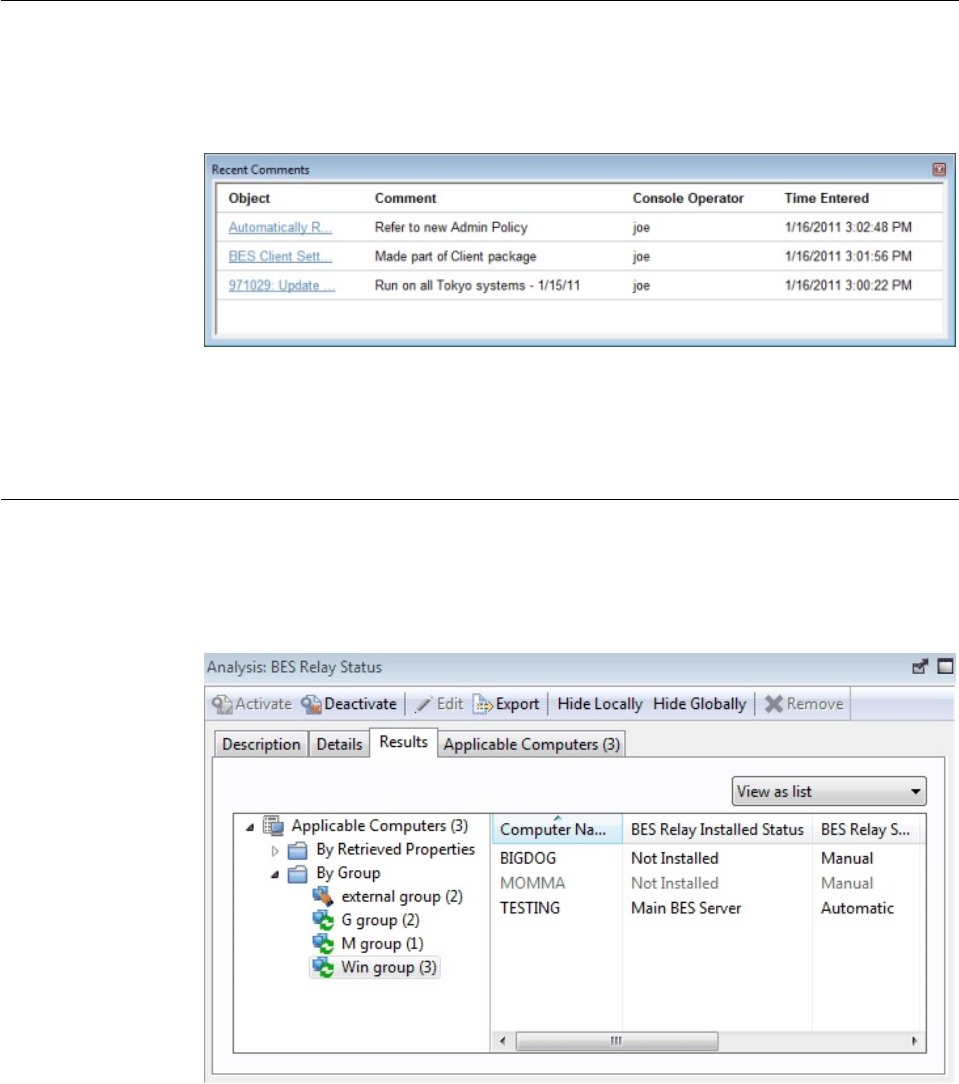
Task: Select 'Run on all Tokyo systems - 1/15/11' comment
Action: click(477, 286)
